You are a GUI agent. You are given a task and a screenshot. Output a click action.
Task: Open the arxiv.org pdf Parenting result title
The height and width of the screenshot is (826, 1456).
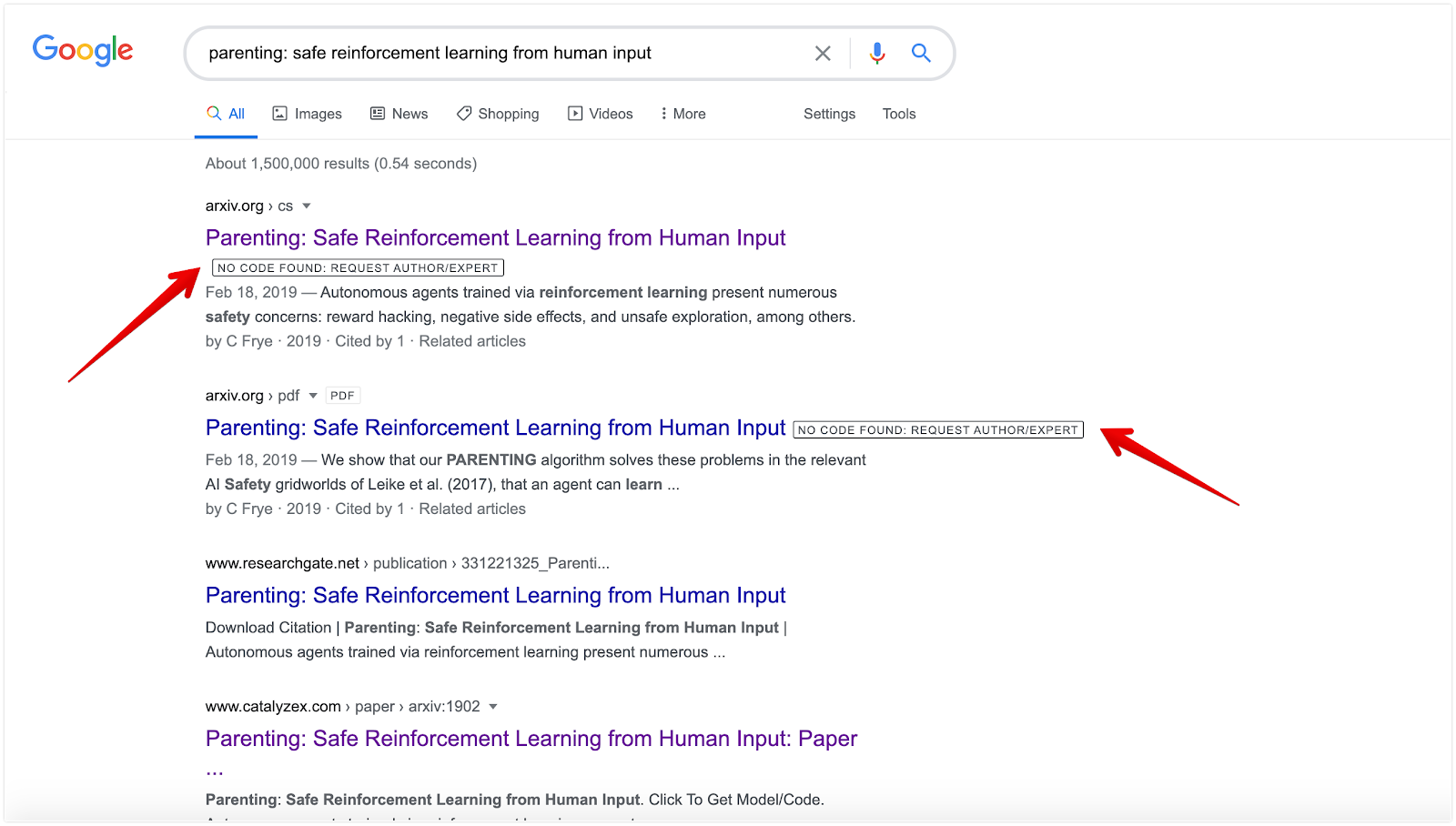[495, 428]
